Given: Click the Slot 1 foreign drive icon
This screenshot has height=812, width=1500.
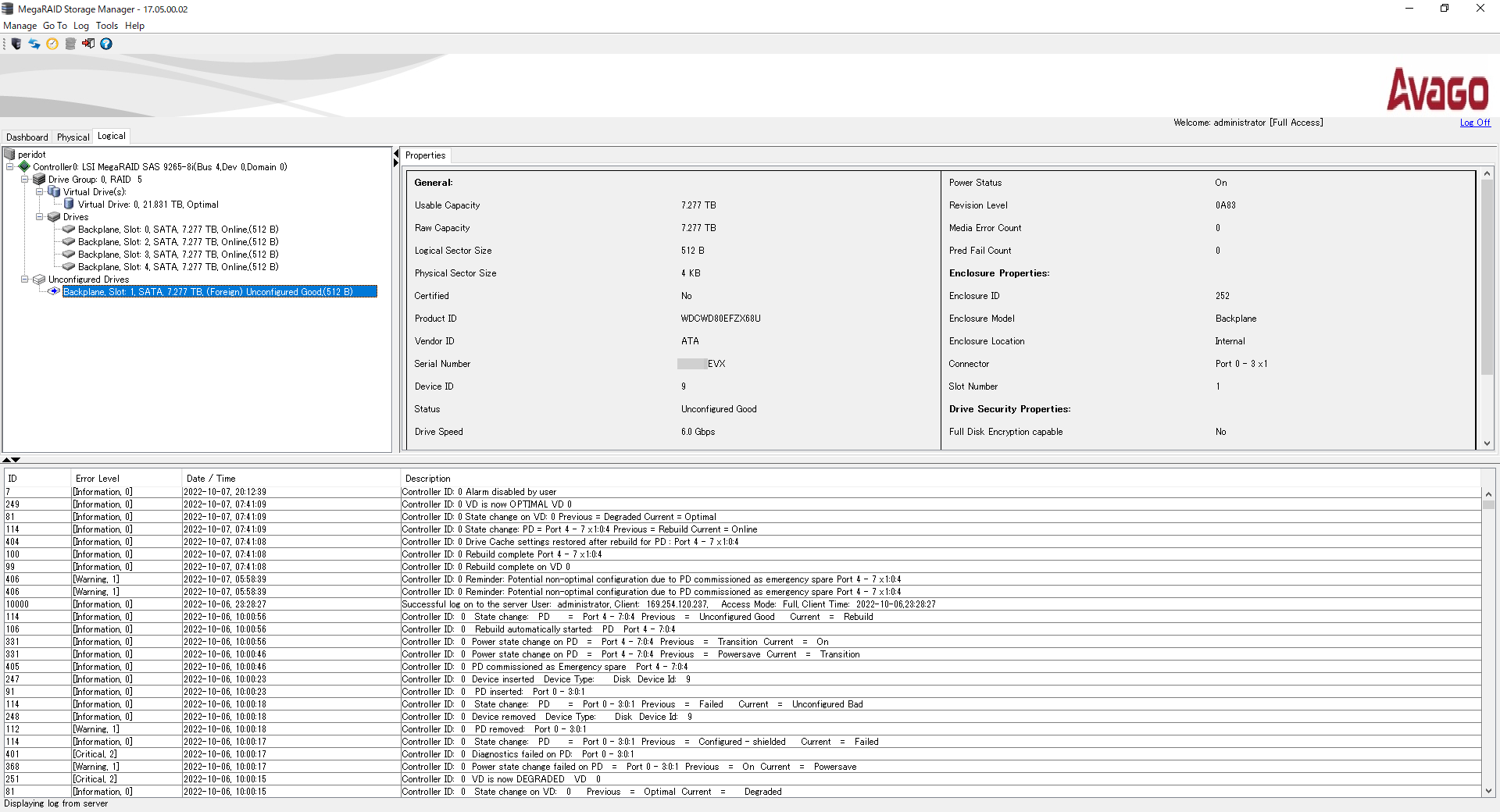Looking at the screenshot, I should [x=54, y=291].
